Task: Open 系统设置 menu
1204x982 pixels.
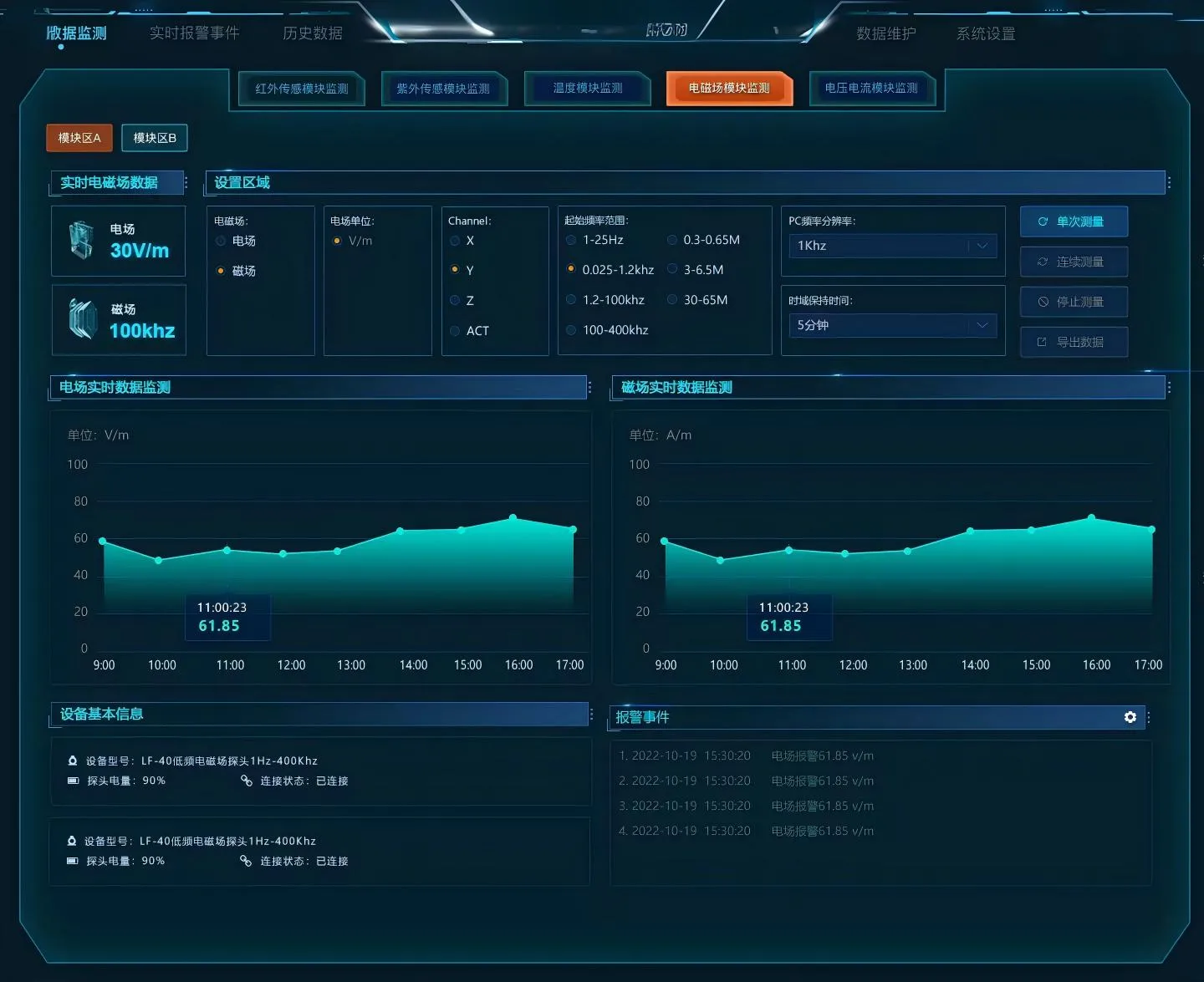Action: pyautogui.click(x=986, y=33)
